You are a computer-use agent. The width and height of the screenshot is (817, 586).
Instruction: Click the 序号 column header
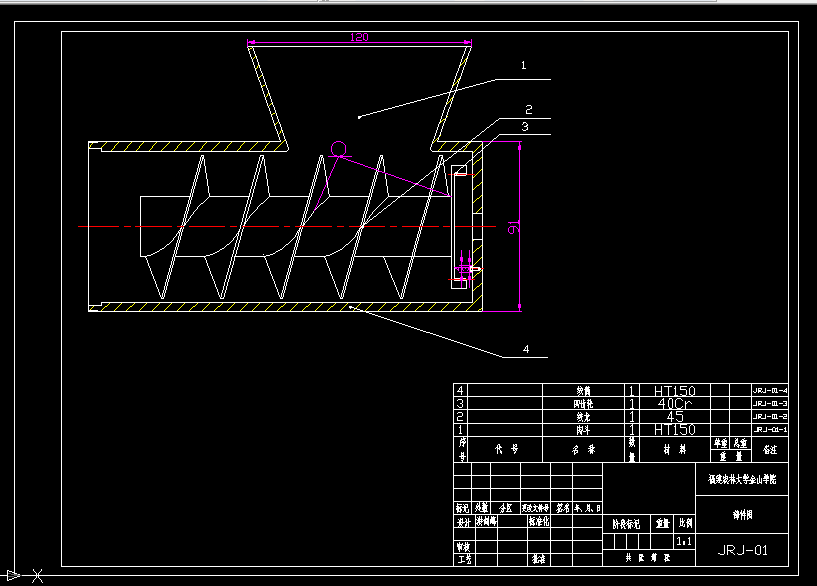[x=462, y=450]
